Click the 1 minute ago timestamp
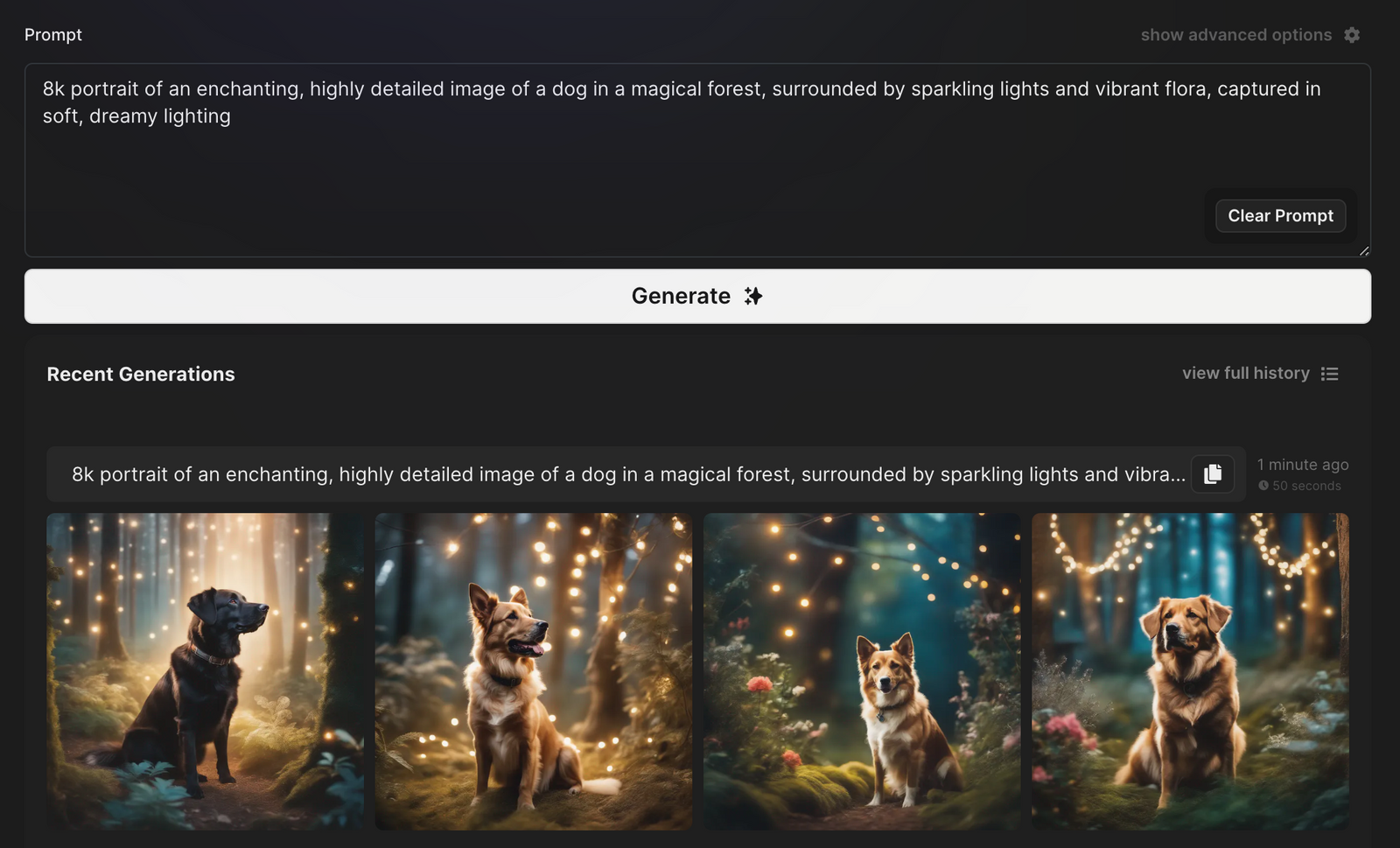The image size is (1400, 848). [x=1303, y=465]
